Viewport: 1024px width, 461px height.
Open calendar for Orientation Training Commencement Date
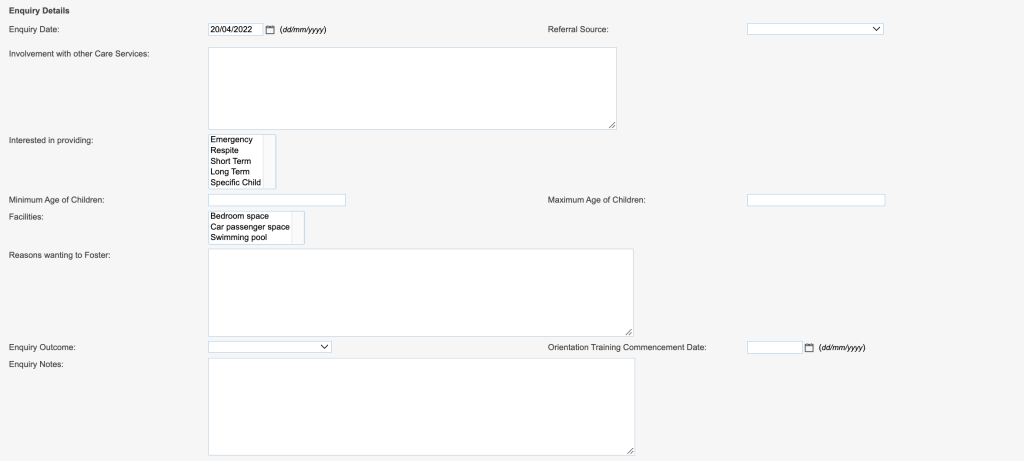point(809,348)
